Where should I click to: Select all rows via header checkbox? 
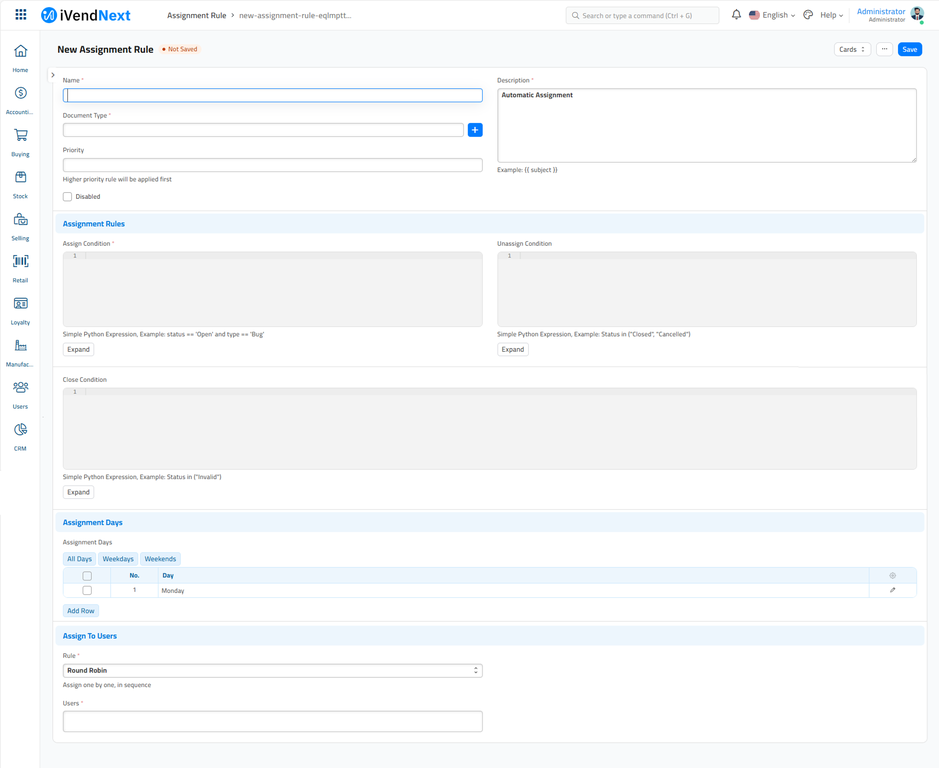87,576
